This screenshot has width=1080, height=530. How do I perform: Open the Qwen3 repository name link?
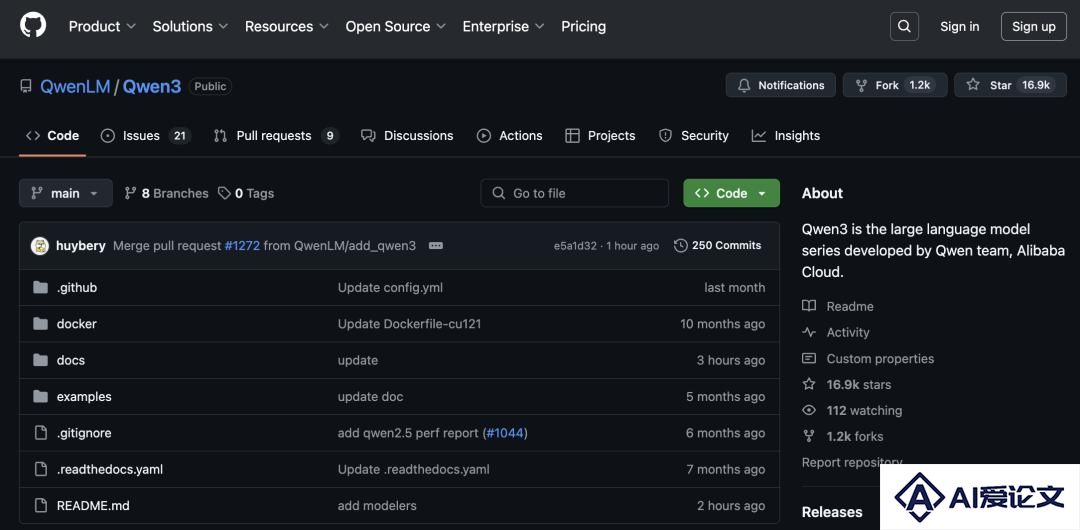152,86
